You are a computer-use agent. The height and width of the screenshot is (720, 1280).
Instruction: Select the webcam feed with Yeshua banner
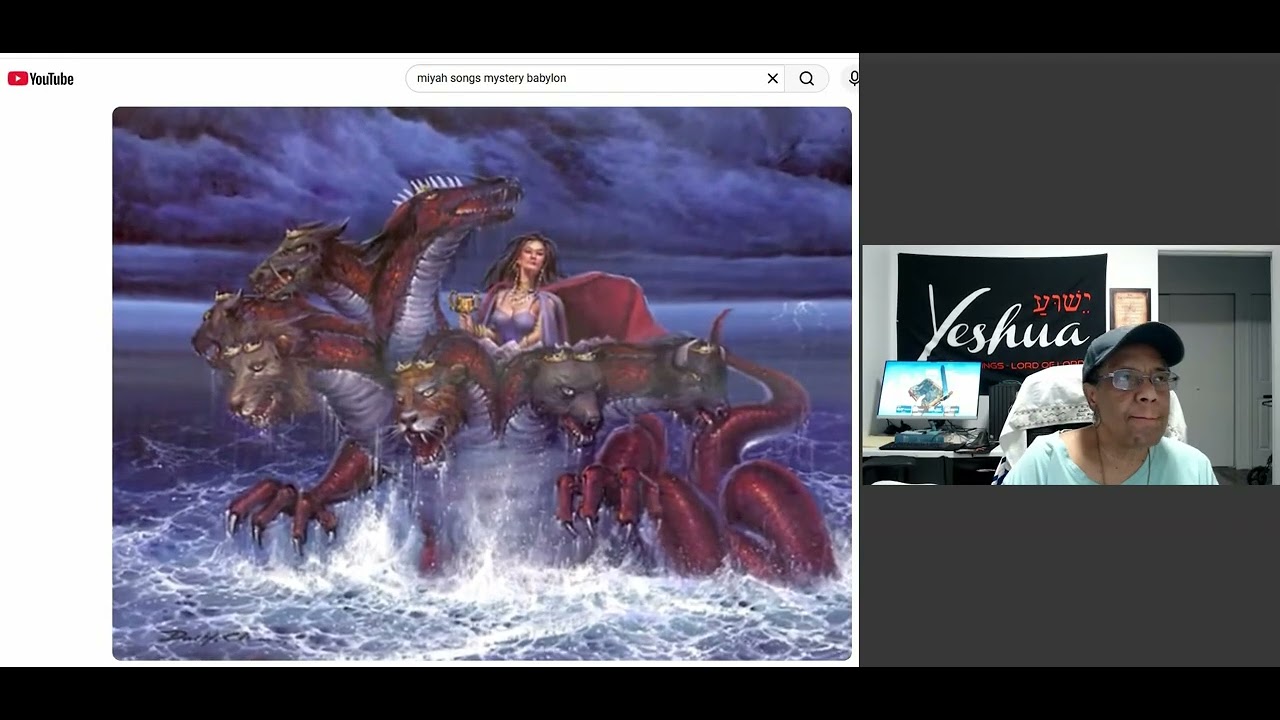[1071, 365]
